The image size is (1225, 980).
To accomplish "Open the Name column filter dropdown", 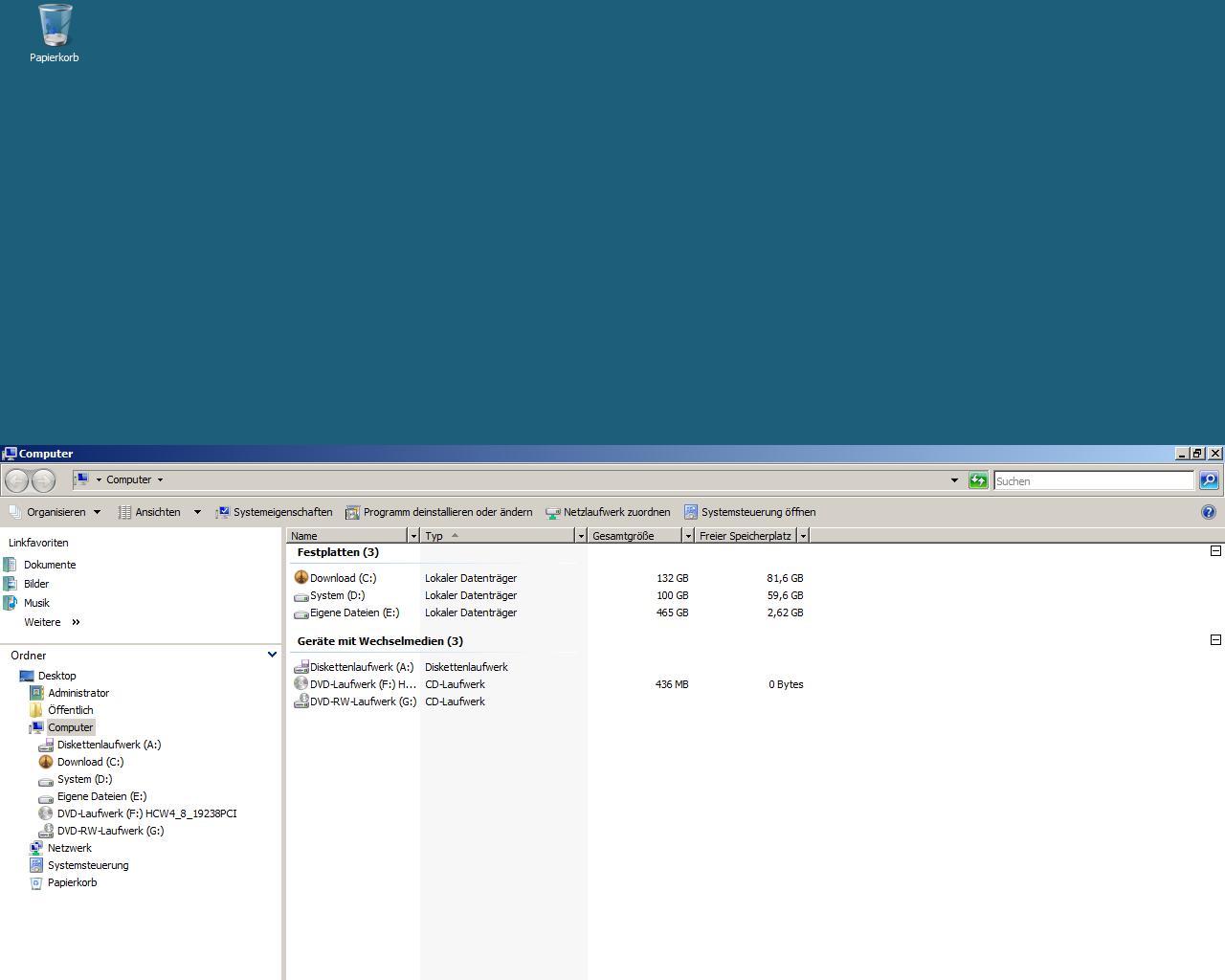I will [x=413, y=536].
